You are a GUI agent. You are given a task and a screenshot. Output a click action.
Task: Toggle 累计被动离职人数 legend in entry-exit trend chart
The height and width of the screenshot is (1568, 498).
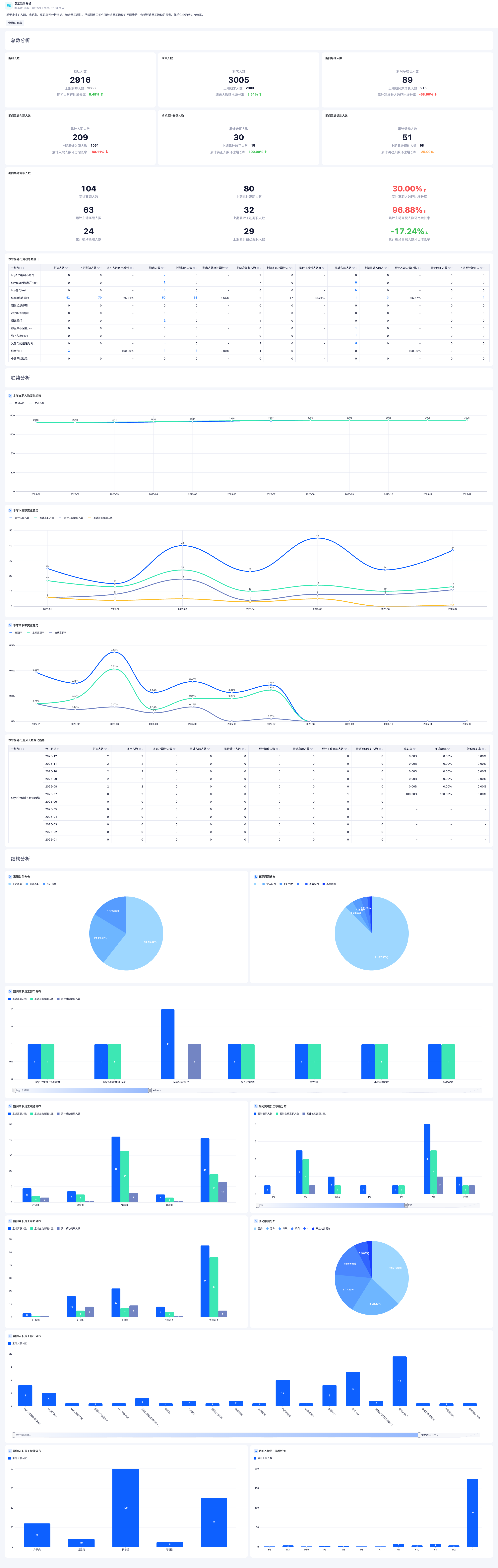click(100, 518)
